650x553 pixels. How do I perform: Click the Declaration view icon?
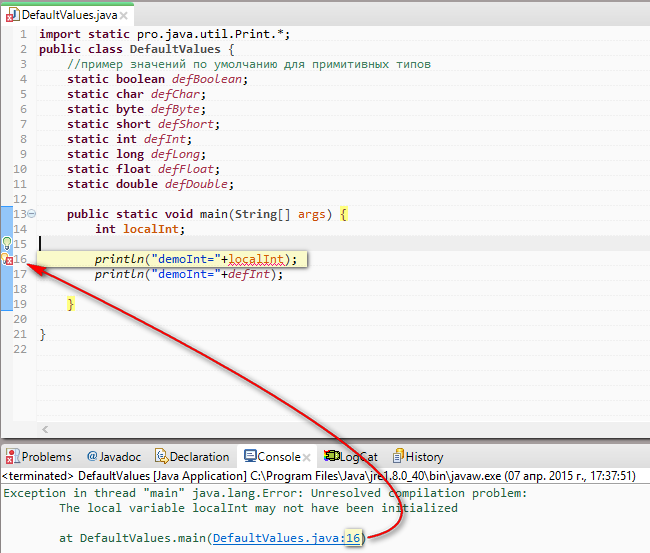coord(160,457)
